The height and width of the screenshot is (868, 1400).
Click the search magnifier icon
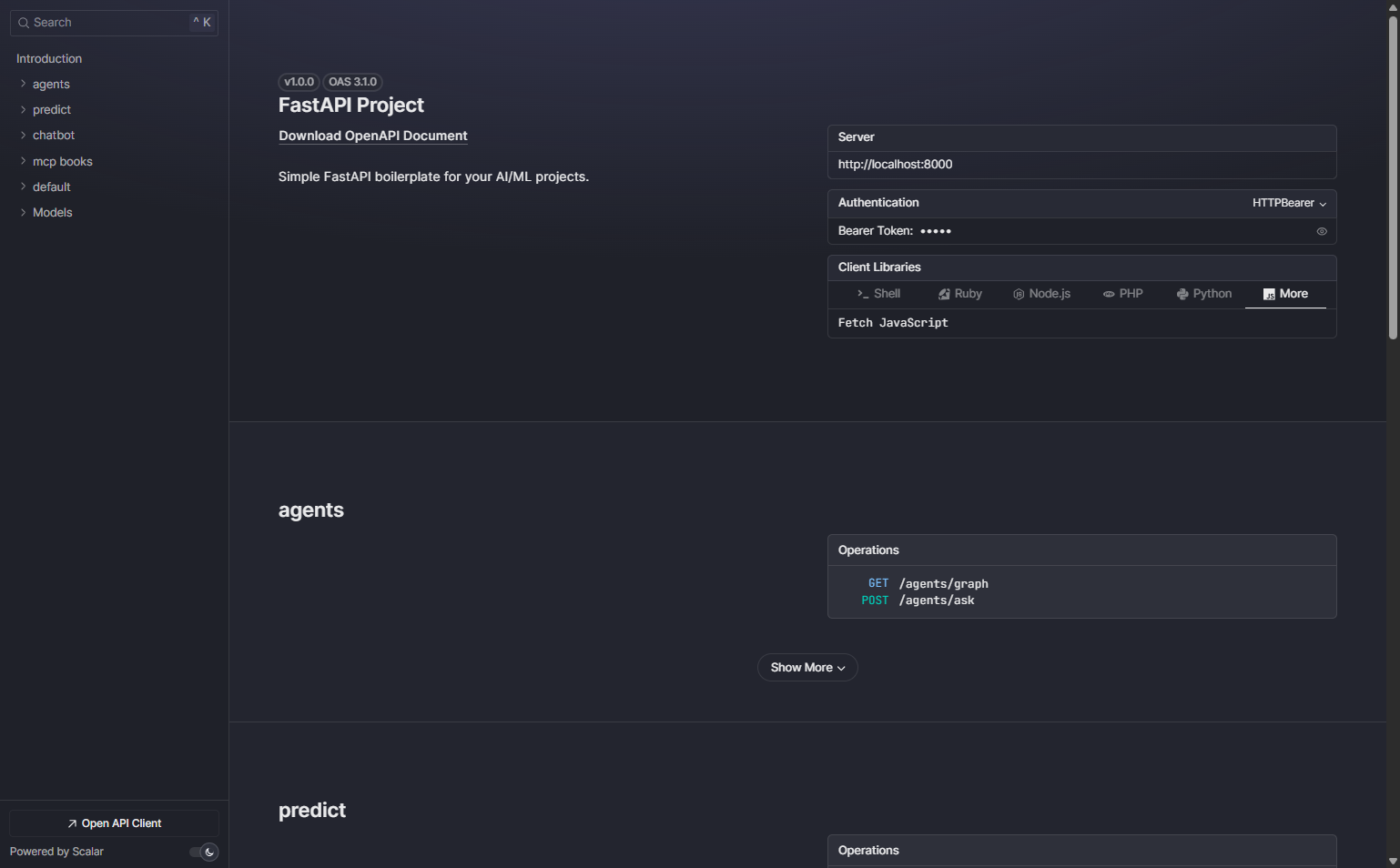point(23,22)
